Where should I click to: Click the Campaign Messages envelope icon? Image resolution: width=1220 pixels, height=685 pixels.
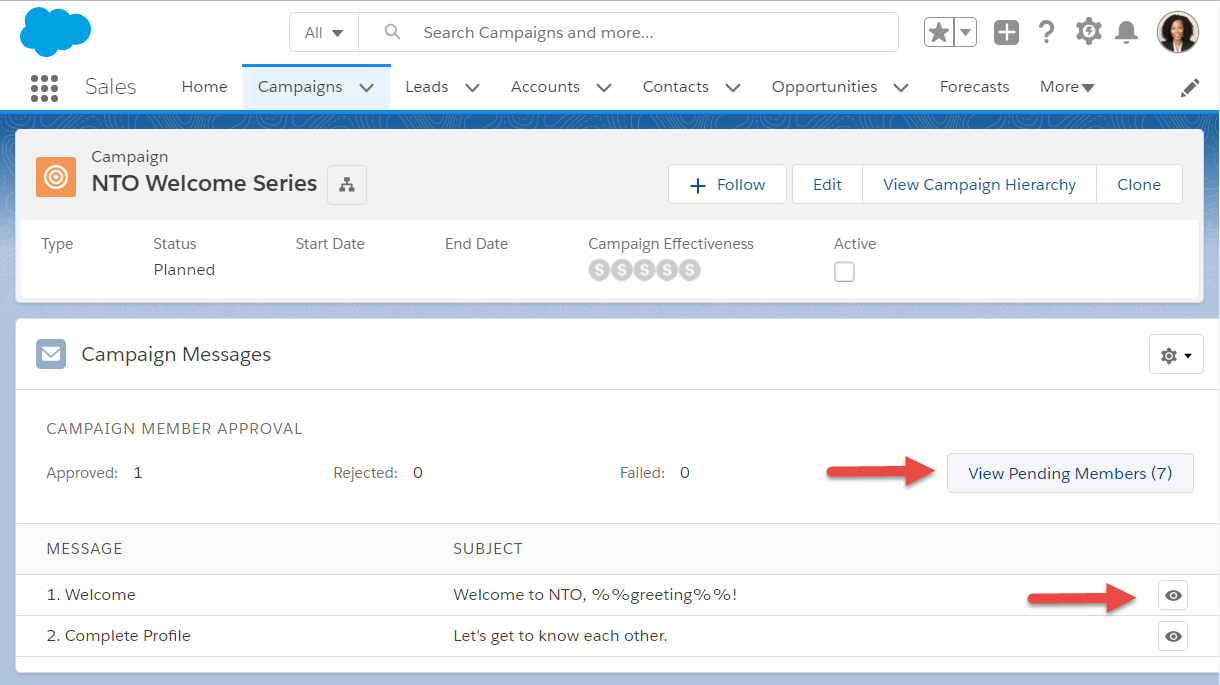[51, 354]
